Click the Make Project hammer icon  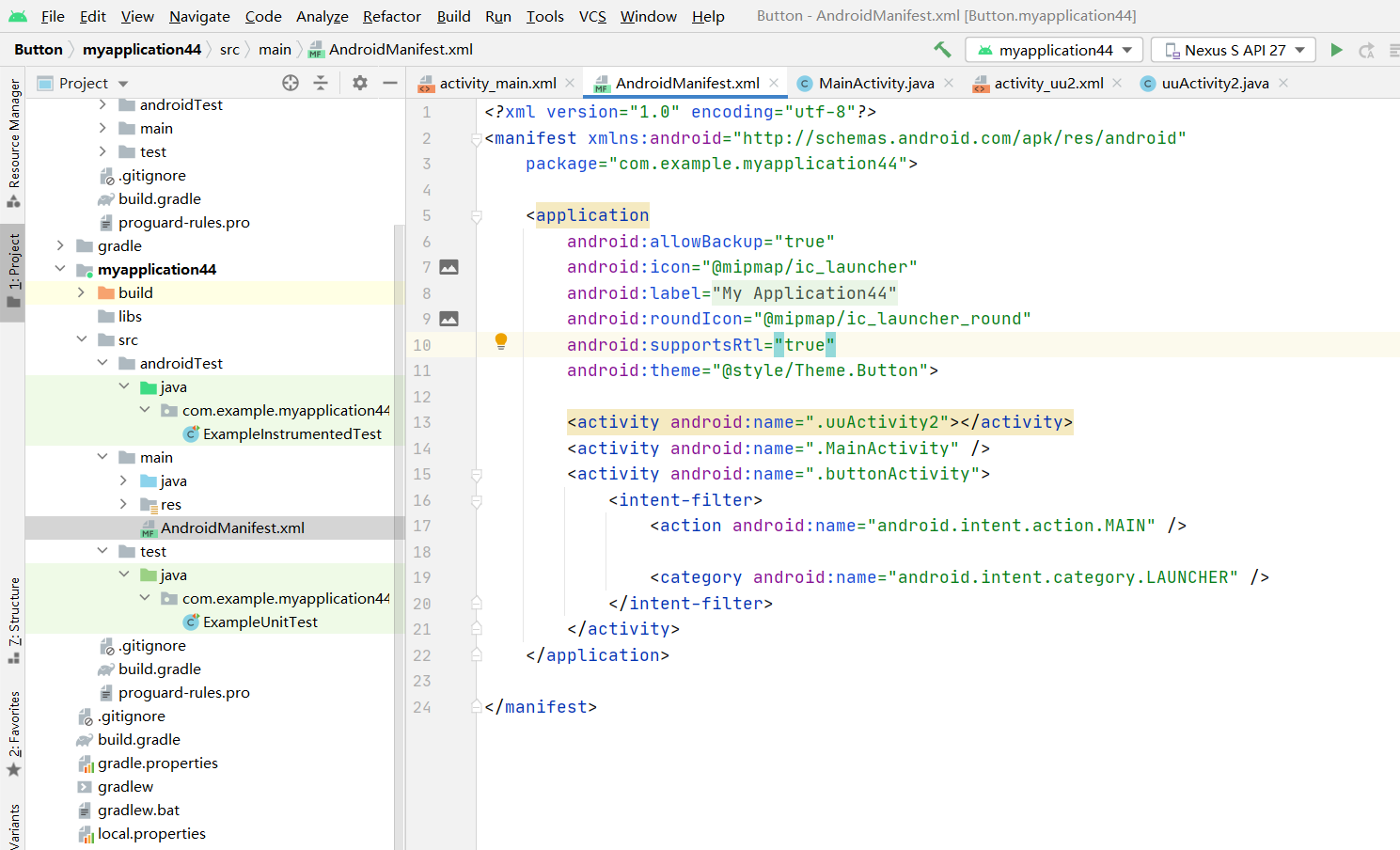coord(942,50)
